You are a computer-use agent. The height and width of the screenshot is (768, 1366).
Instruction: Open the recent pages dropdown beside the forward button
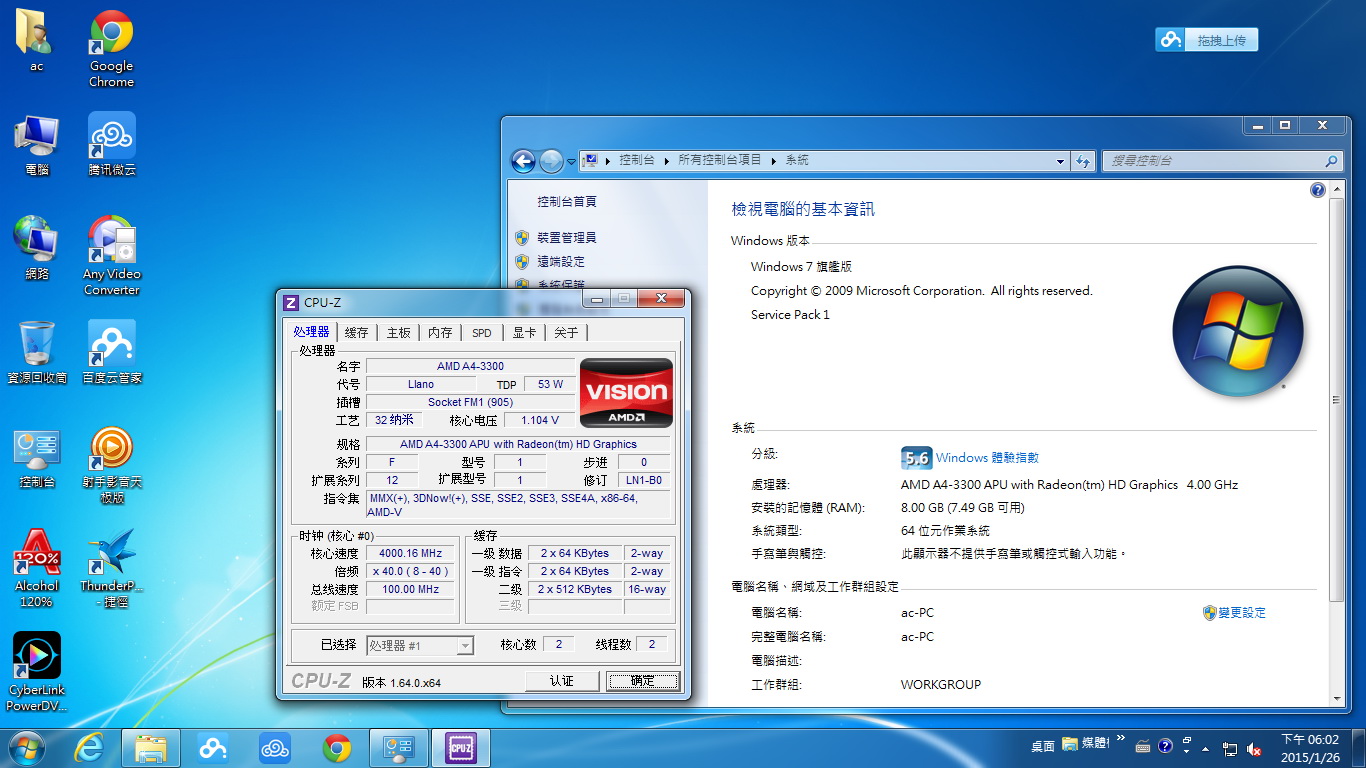pyautogui.click(x=572, y=161)
